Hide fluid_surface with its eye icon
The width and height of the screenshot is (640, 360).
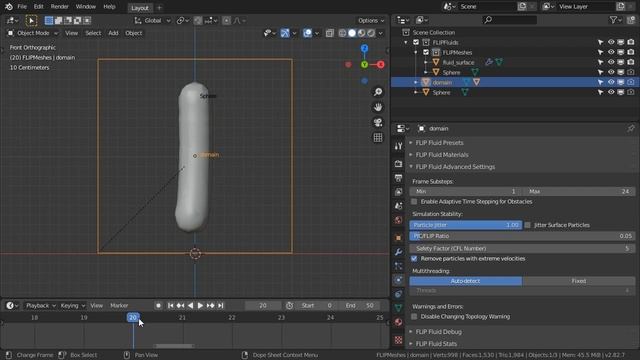pyautogui.click(x=611, y=62)
